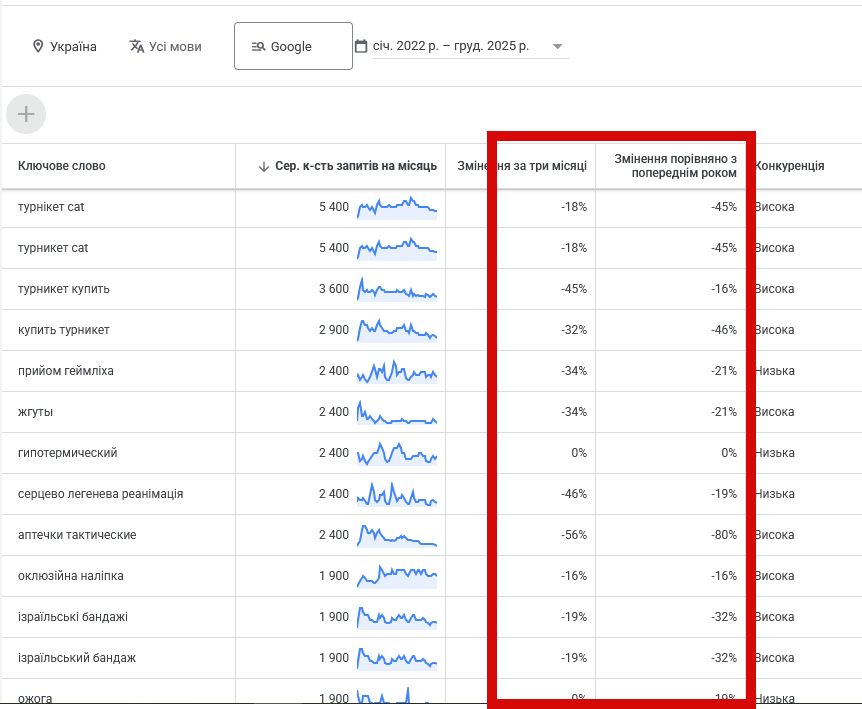The width and height of the screenshot is (862, 709).
Task: Click the sparkline for жгуты row
Action: pos(397,412)
